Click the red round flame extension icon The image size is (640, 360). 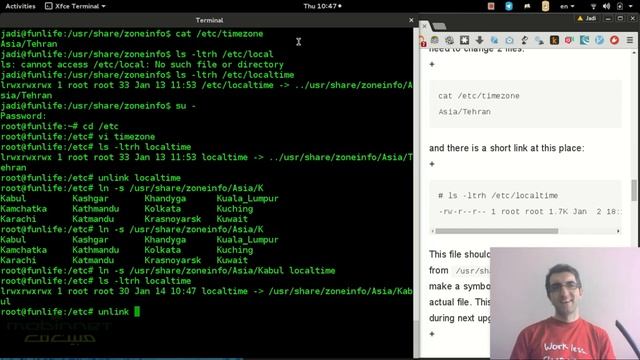tap(614, 40)
